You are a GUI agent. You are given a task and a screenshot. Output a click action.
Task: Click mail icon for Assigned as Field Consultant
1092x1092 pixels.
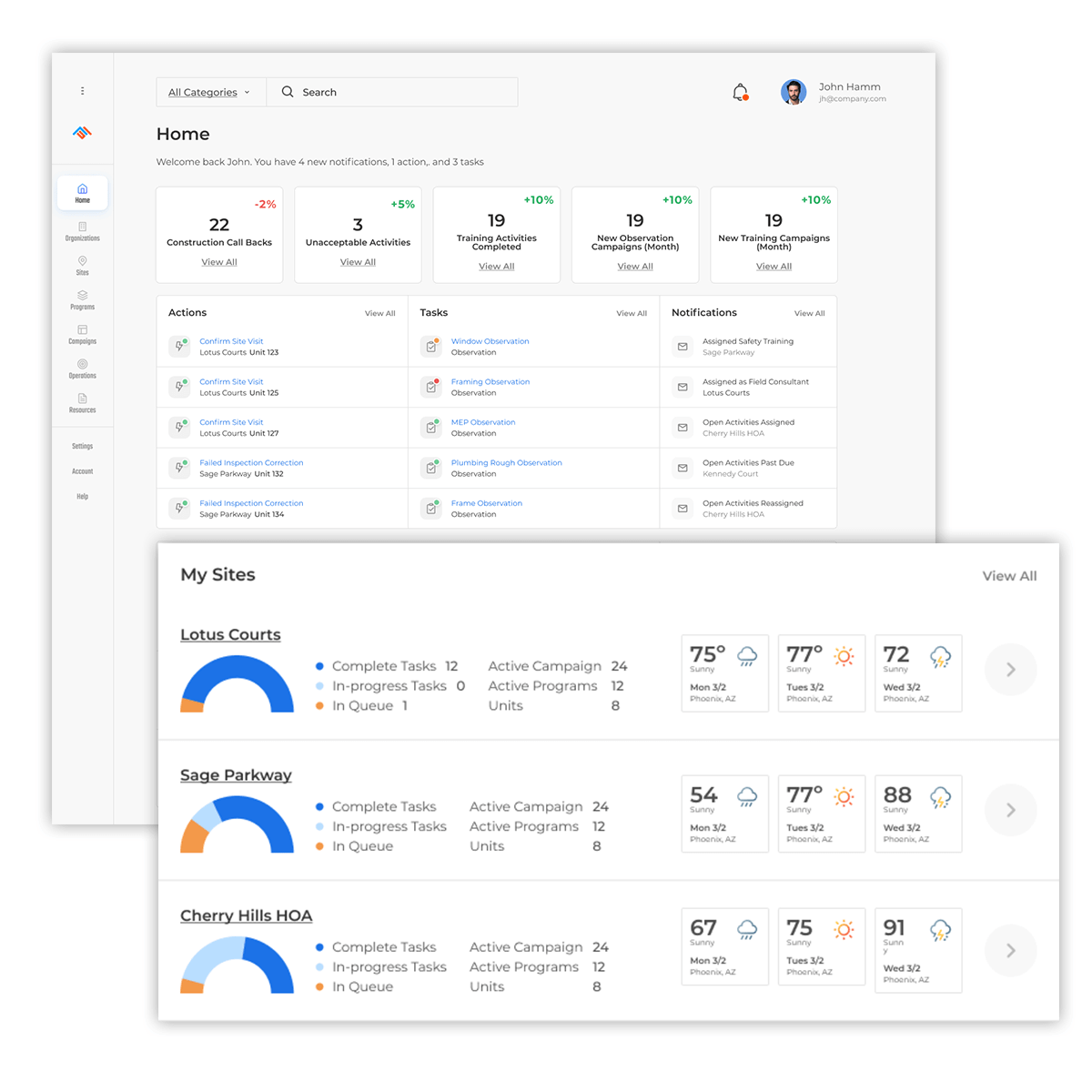(682, 387)
